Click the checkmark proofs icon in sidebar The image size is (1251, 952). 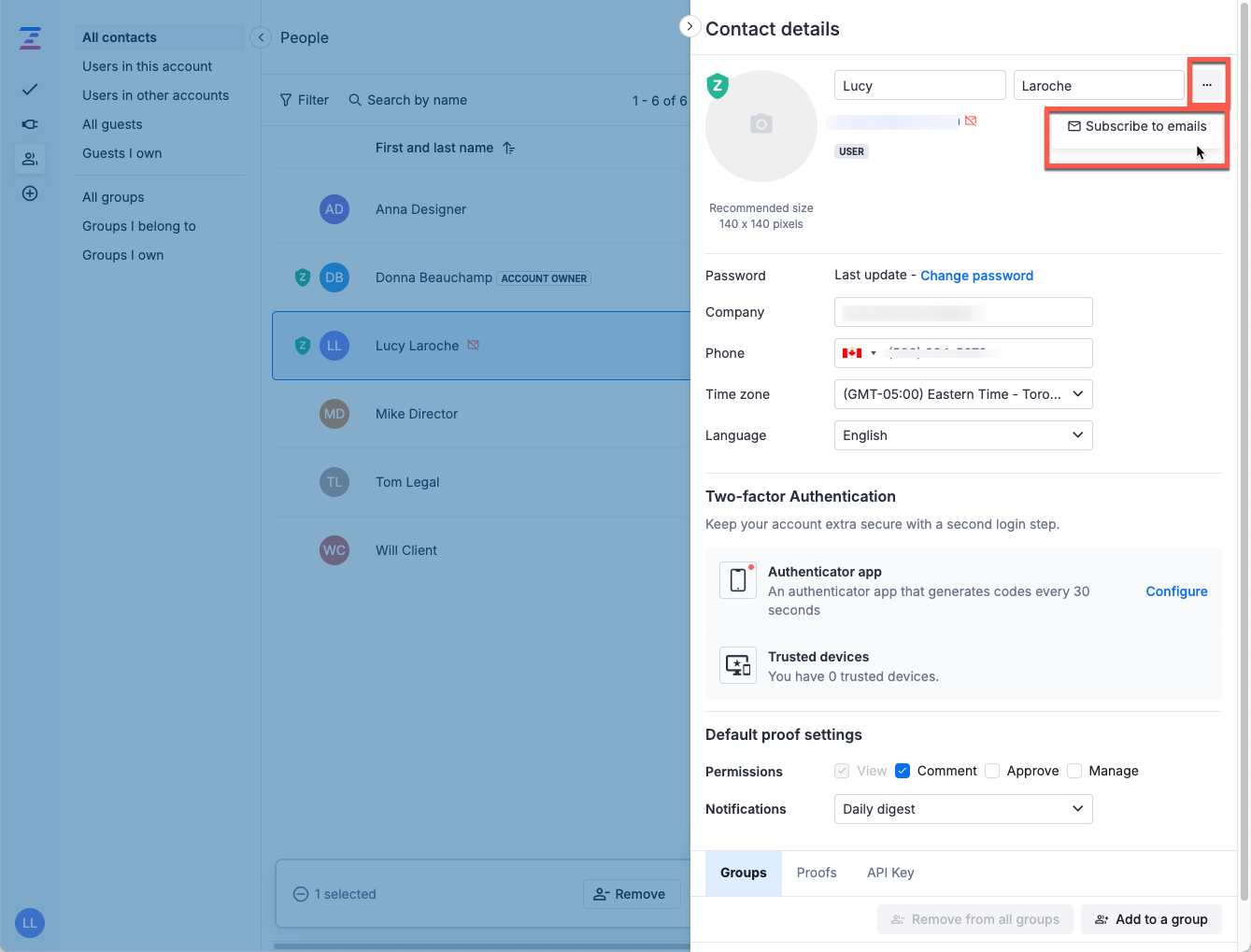(30, 90)
